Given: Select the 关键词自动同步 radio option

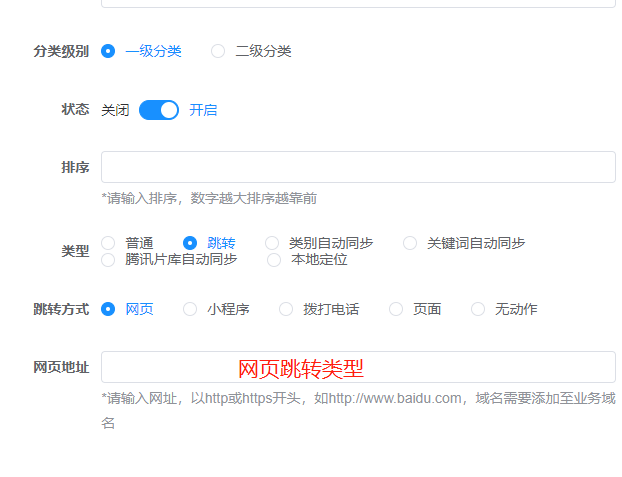Looking at the screenshot, I should [x=410, y=243].
